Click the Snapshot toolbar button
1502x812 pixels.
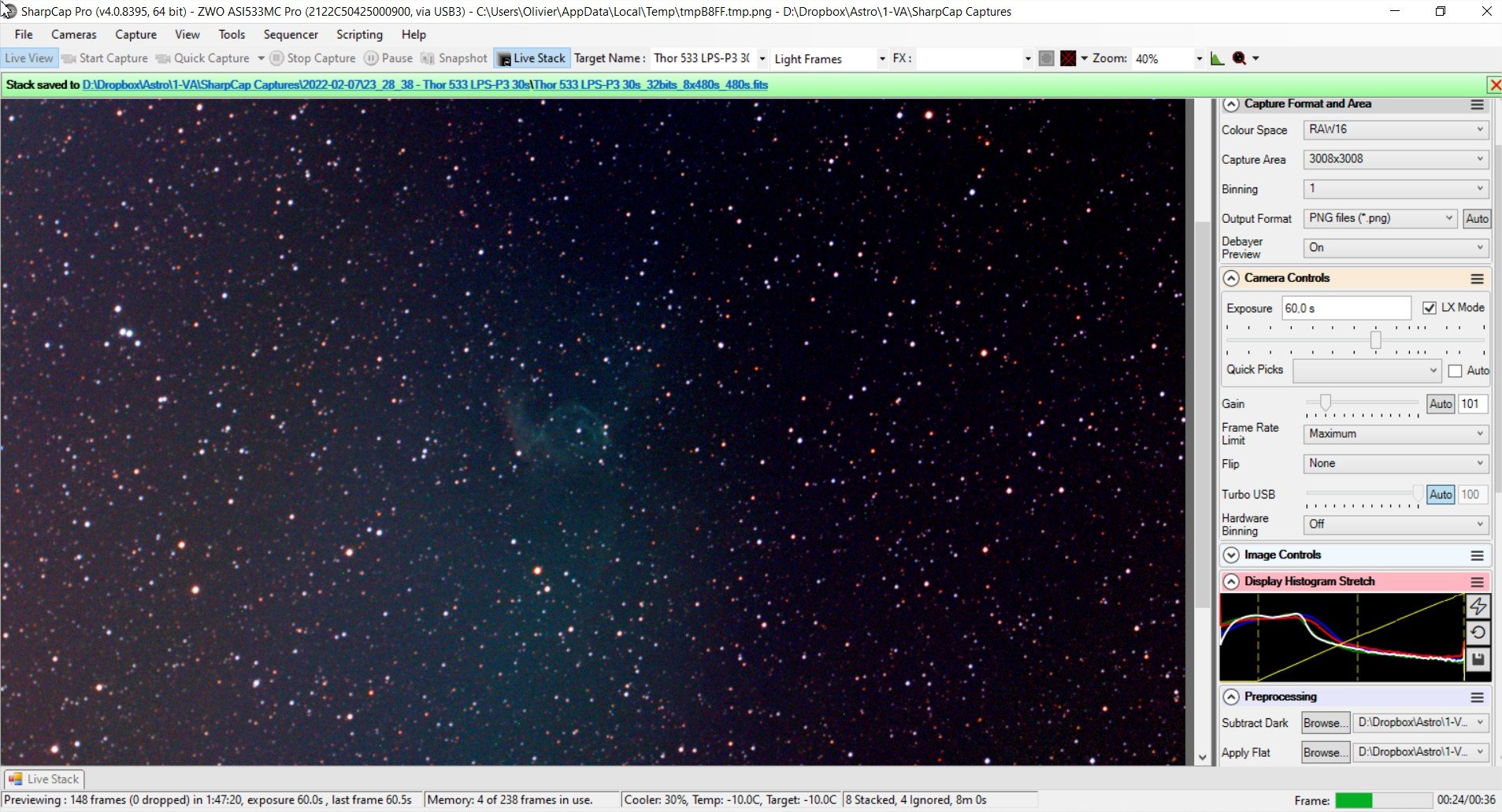(454, 58)
